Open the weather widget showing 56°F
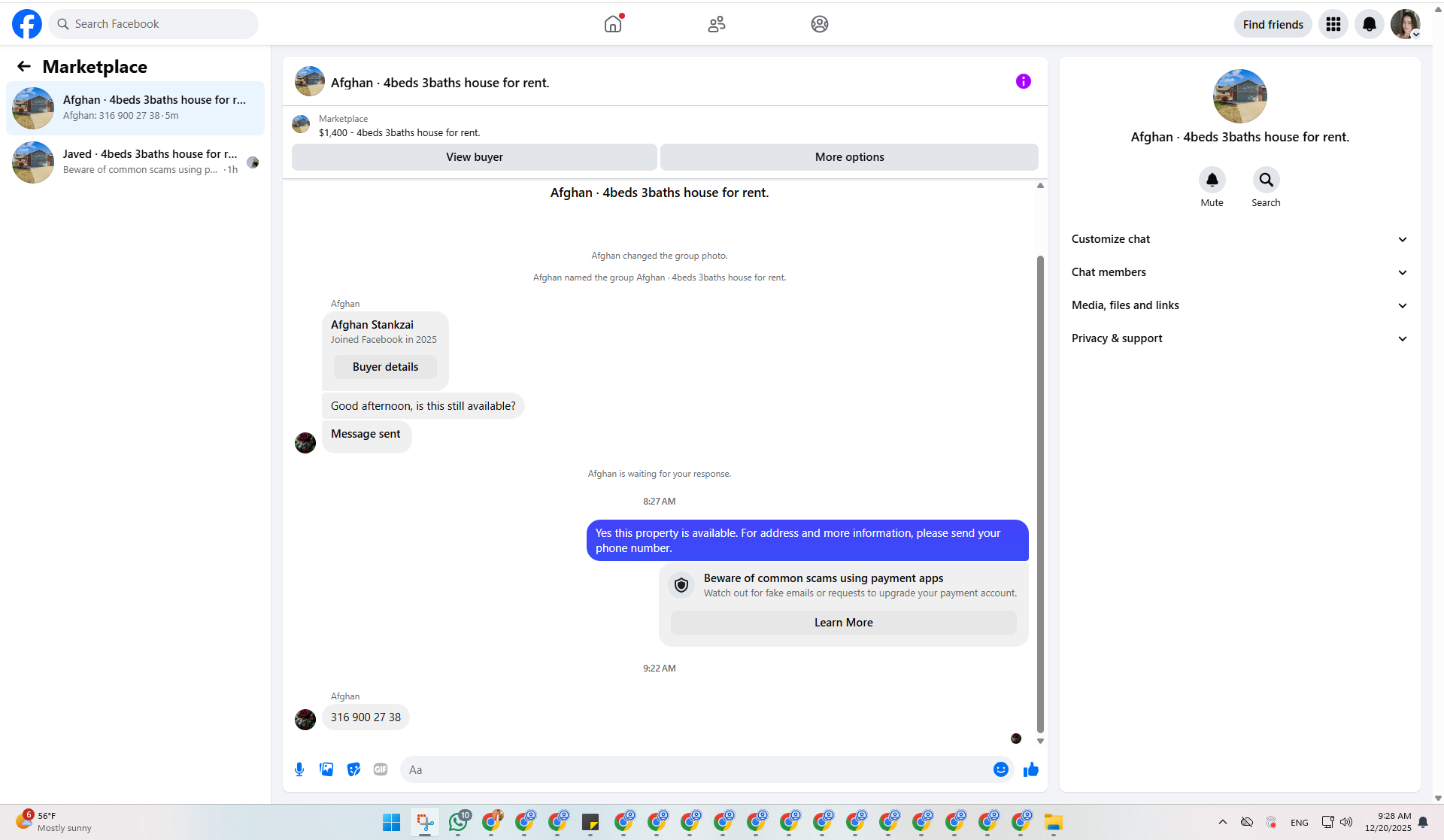Viewport: 1444px width, 840px height. point(54,822)
